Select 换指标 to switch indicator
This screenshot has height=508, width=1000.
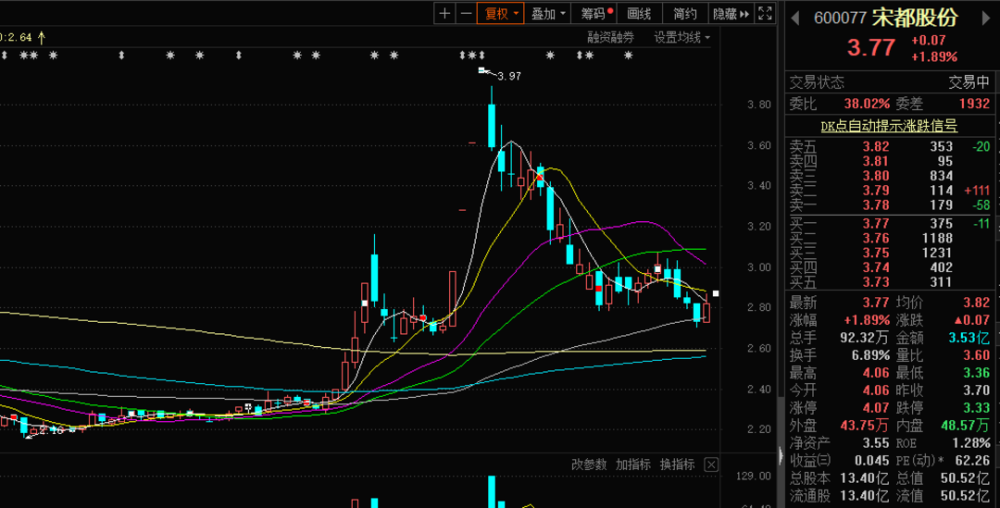(677, 465)
